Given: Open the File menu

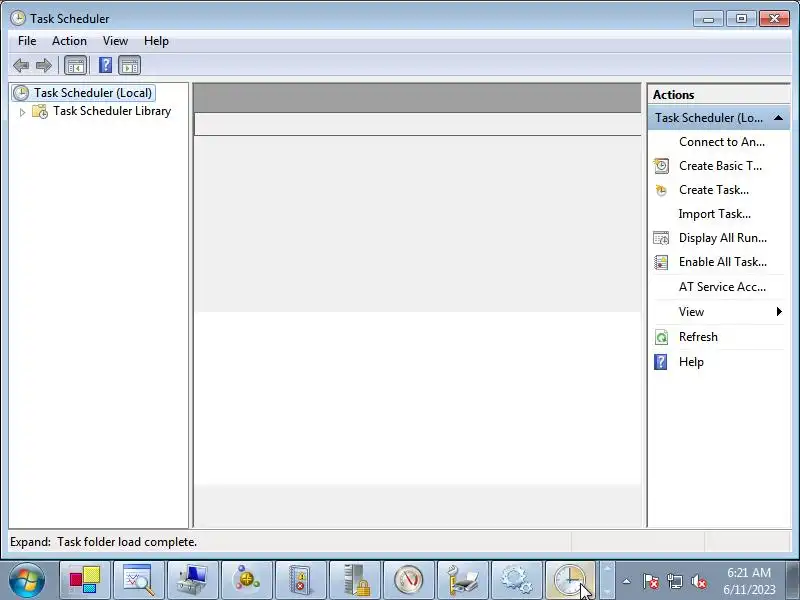Looking at the screenshot, I should [27, 41].
